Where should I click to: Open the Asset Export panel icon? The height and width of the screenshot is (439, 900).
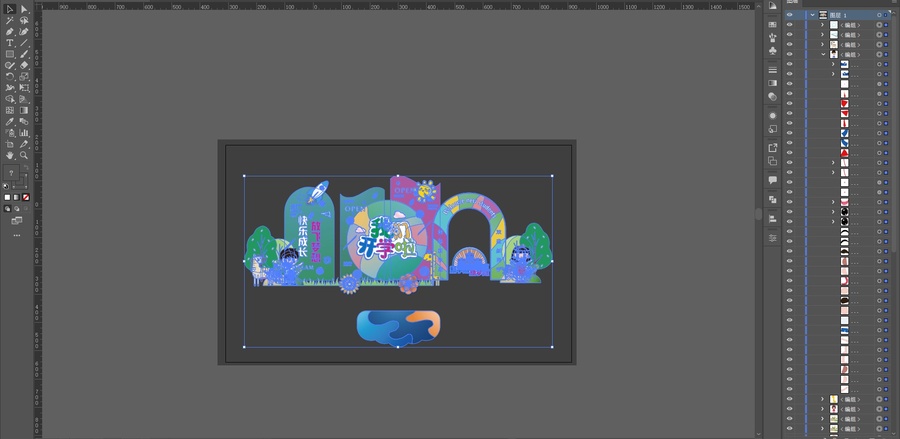tap(773, 147)
